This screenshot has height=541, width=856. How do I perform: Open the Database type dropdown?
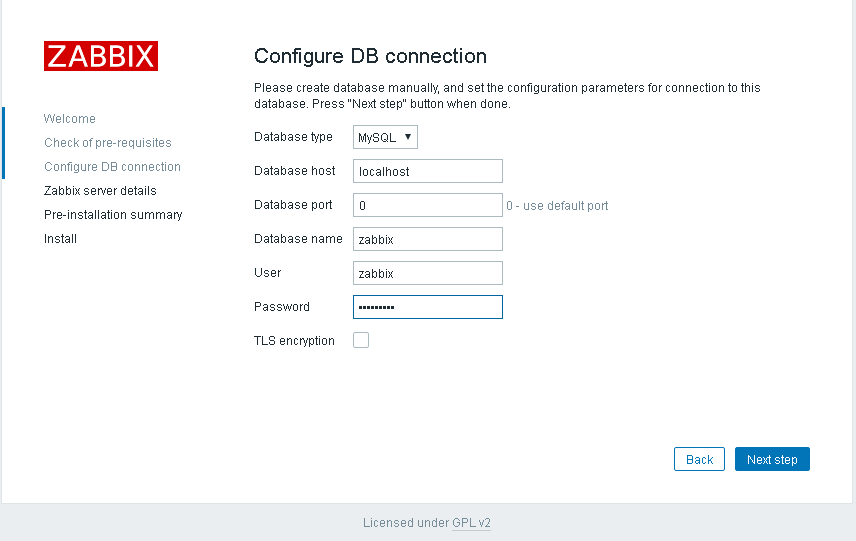pyautogui.click(x=385, y=137)
